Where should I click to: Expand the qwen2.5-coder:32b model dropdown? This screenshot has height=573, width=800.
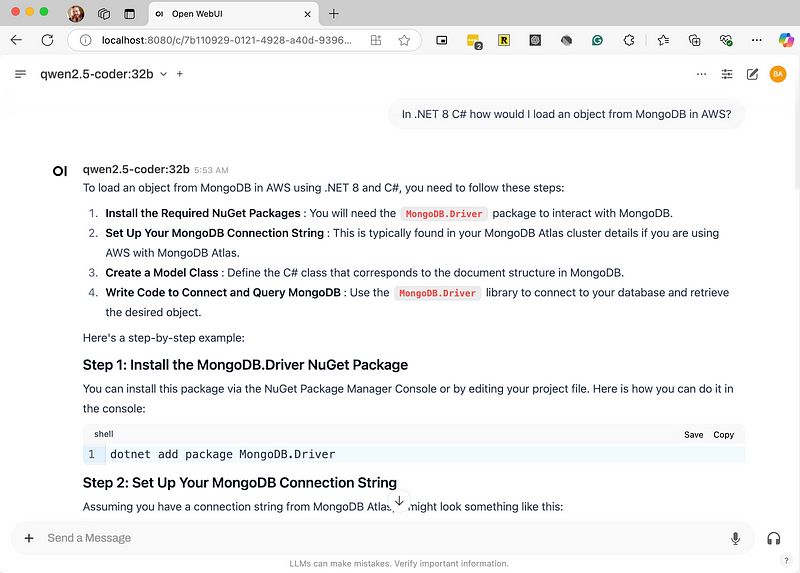(x=164, y=74)
